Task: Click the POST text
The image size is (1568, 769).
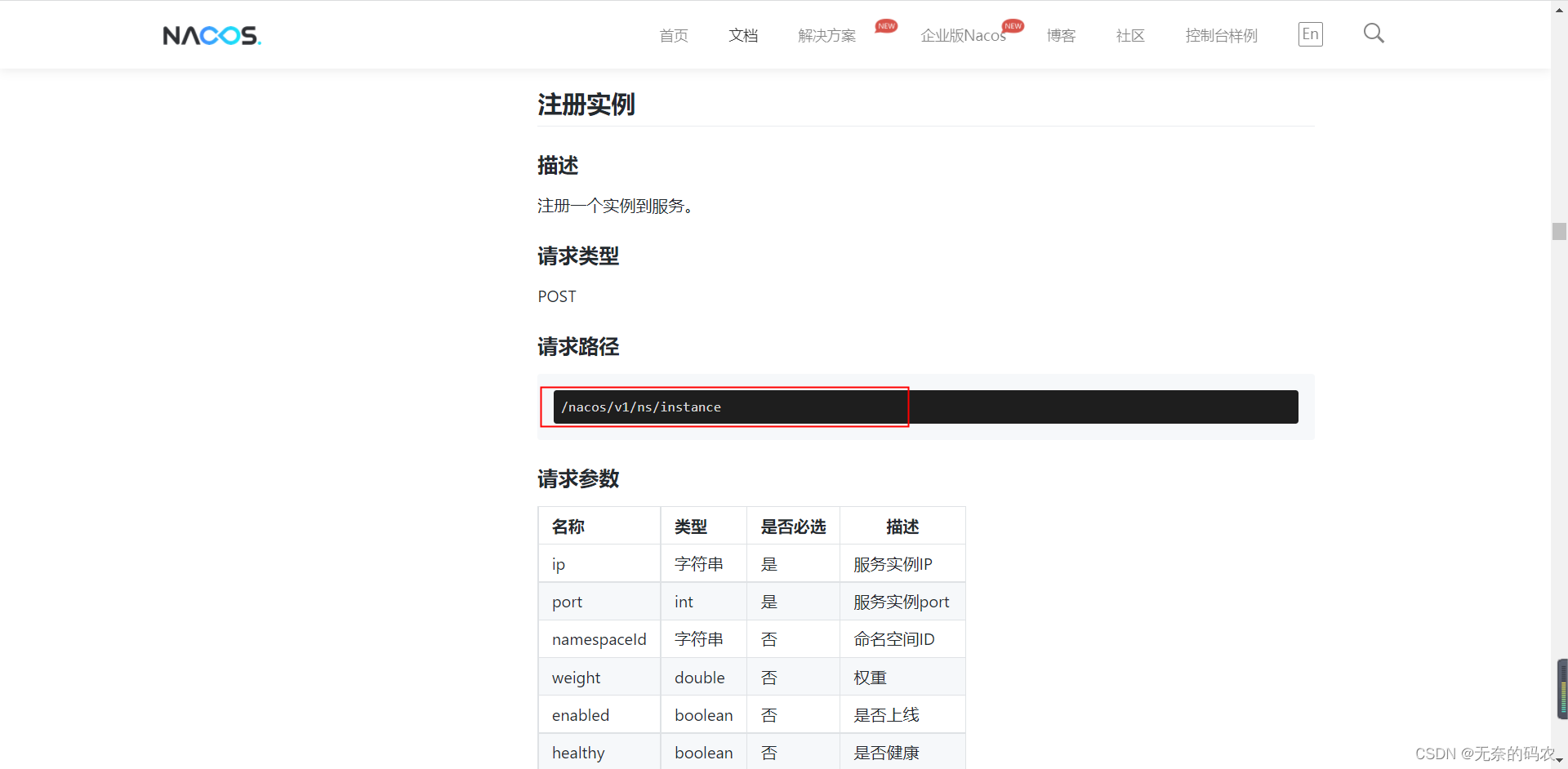Action: (x=557, y=296)
